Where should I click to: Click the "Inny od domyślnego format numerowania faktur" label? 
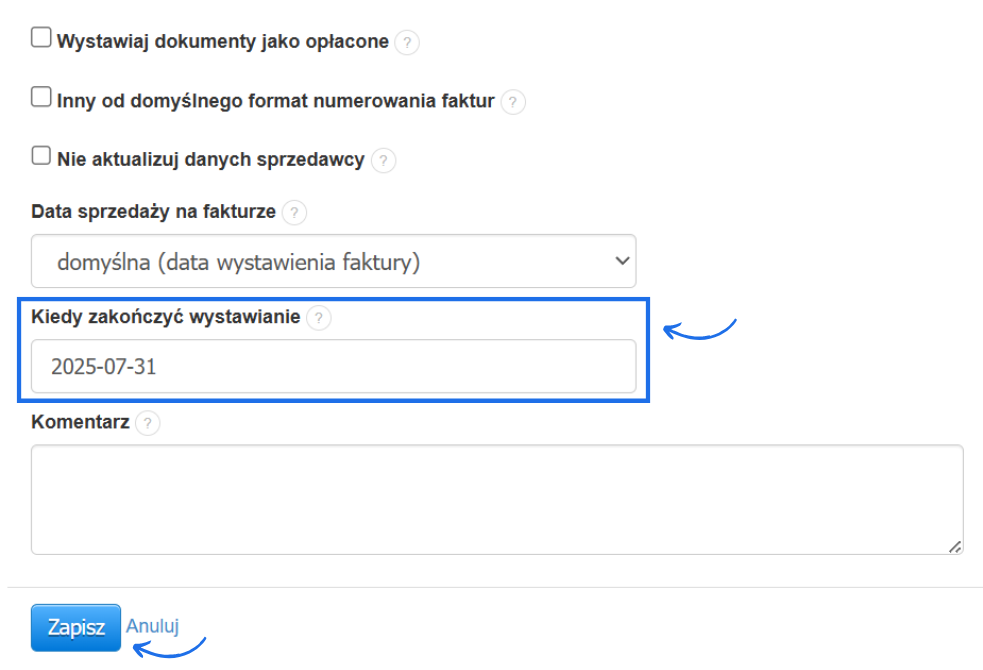tap(276, 101)
